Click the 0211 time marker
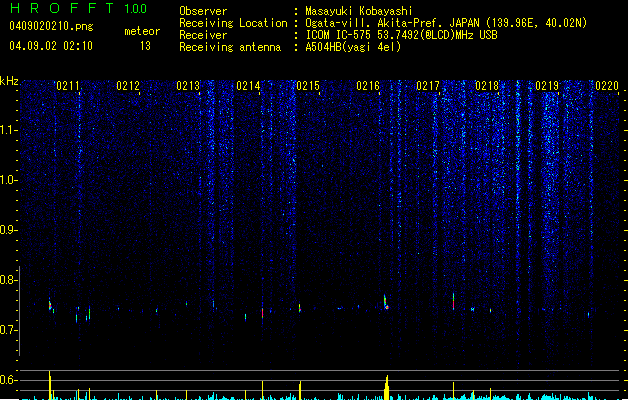Viewport: 629px width, 400px height. (68, 86)
